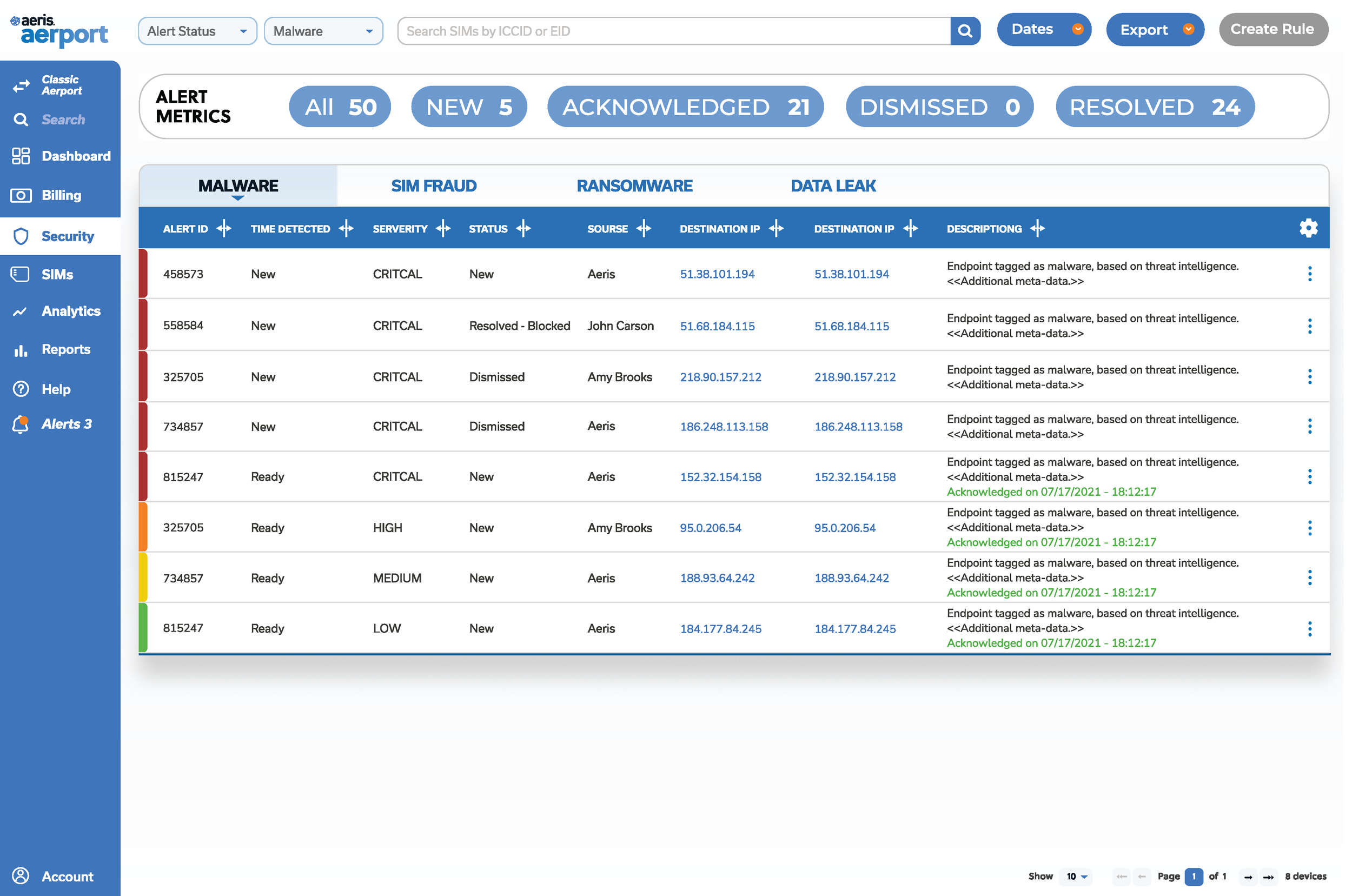Image resolution: width=1352 pixels, height=896 pixels.
Task: Select alert ID cell 458573
Action: click(183, 274)
